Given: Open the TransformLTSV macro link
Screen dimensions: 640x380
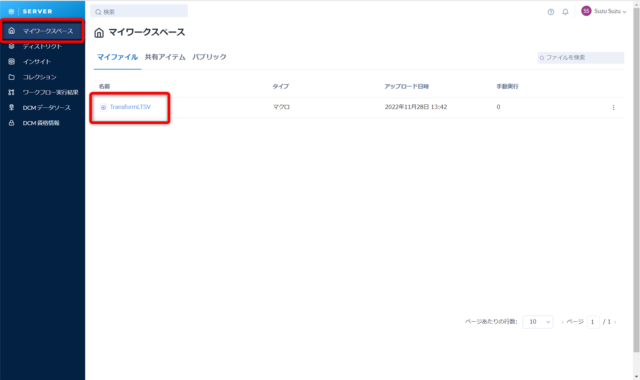Looking at the screenshot, I should point(130,107).
